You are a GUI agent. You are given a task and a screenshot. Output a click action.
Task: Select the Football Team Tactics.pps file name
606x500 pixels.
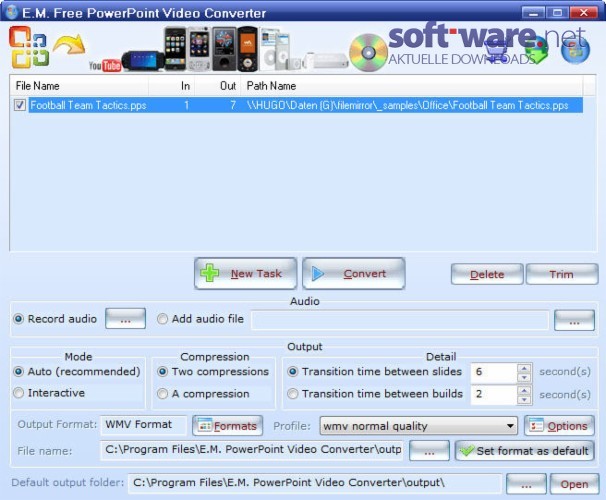tap(89, 105)
